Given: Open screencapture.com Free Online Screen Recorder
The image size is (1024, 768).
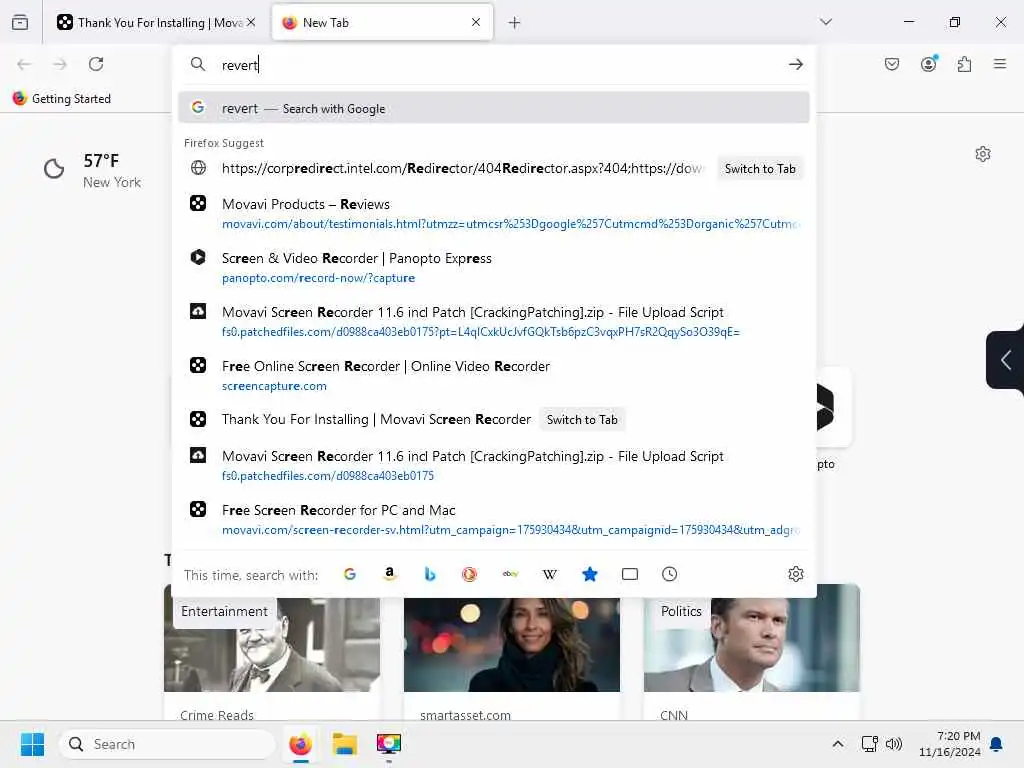Looking at the screenshot, I should point(494,376).
